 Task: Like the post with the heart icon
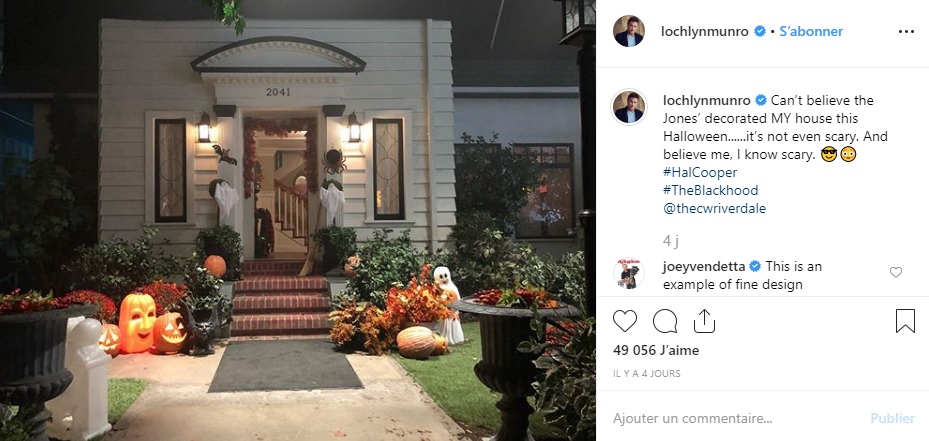click(624, 321)
